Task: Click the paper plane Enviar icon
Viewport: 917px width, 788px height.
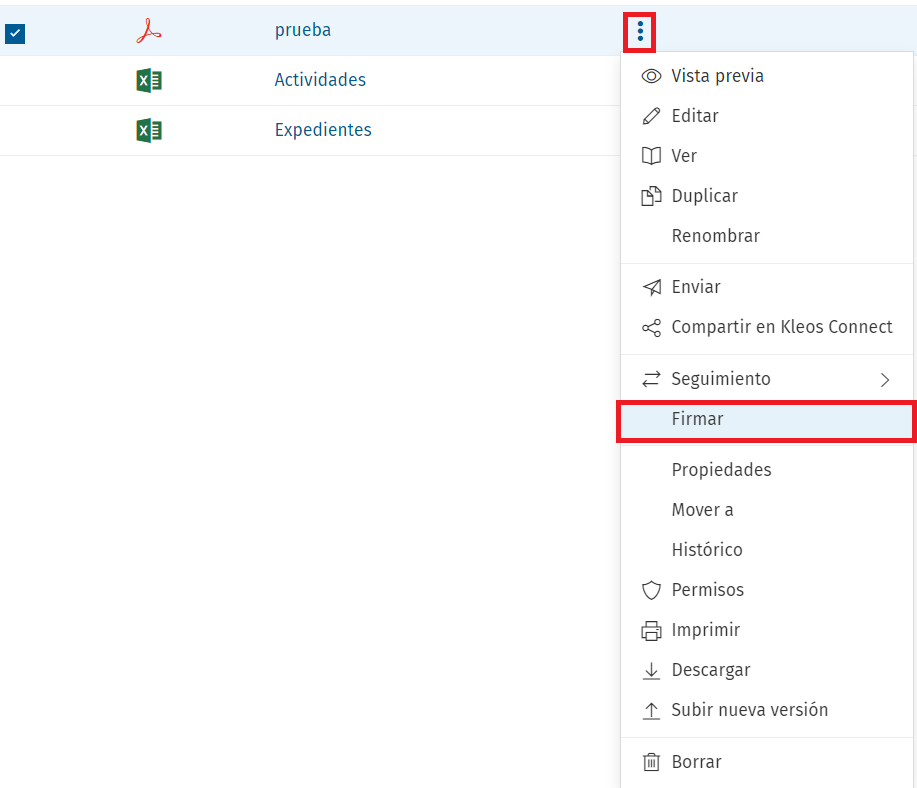Action: pos(651,287)
